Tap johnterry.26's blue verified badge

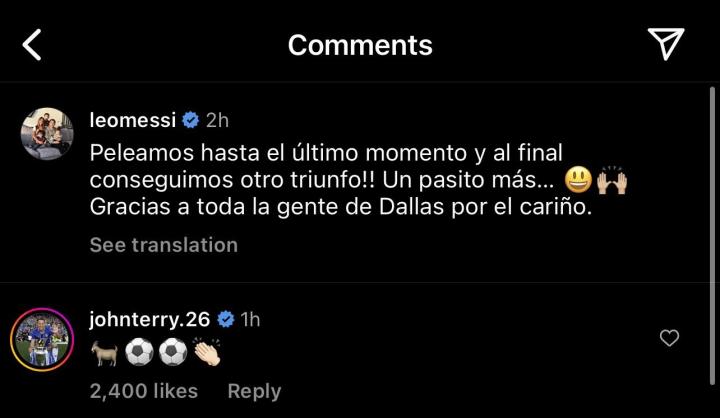click(226, 319)
